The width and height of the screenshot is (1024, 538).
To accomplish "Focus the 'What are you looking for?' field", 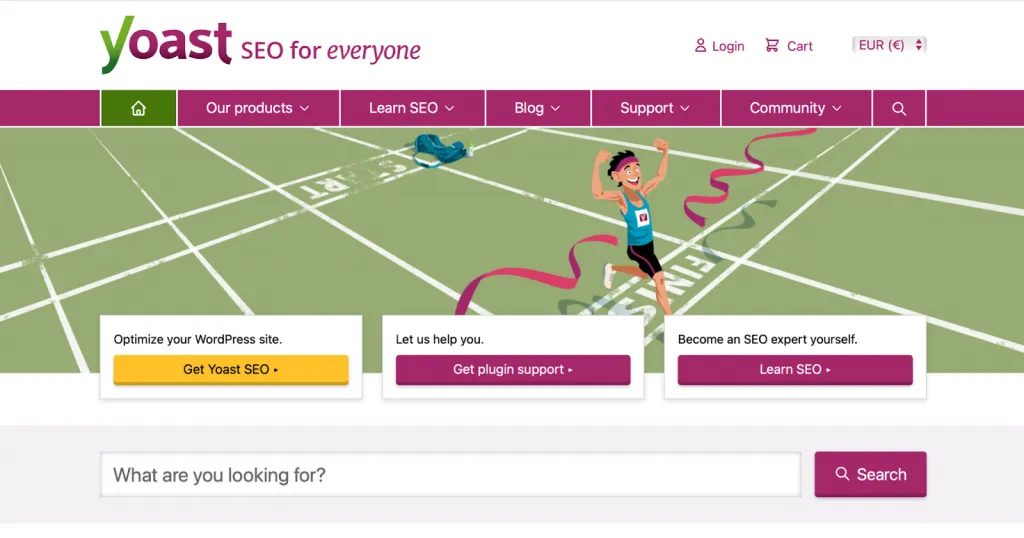I will (x=451, y=475).
